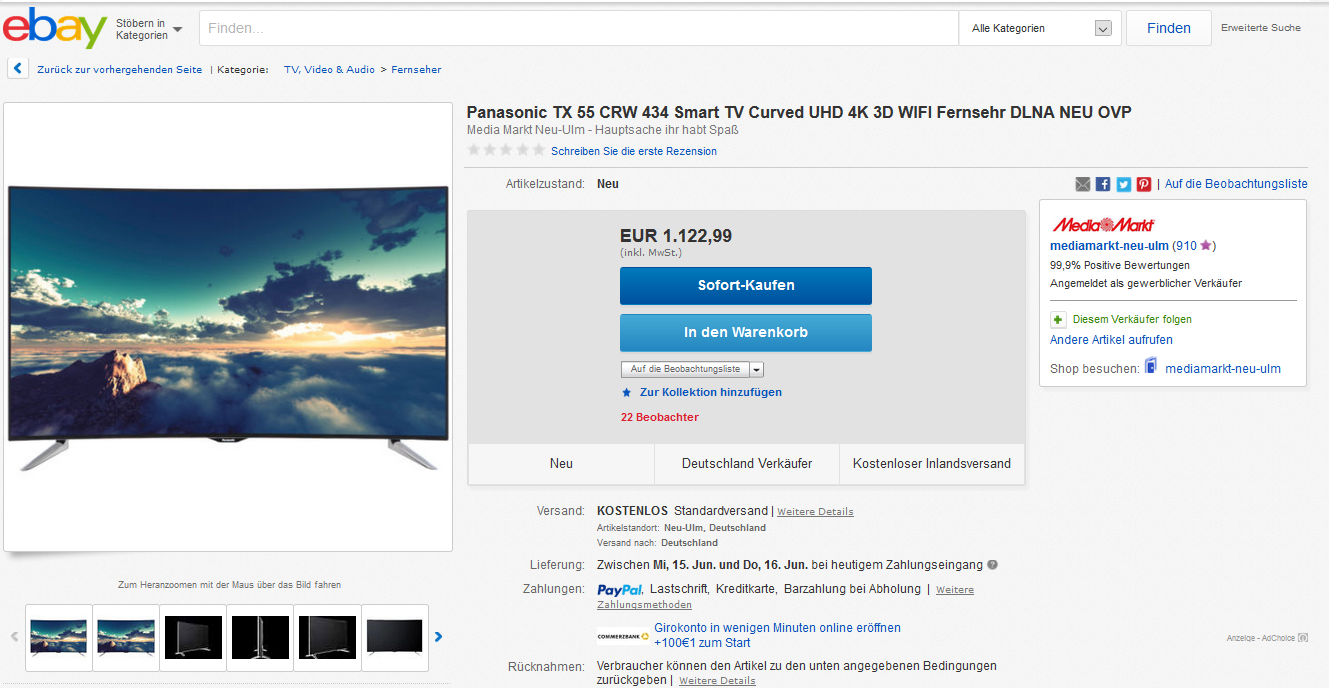Open Andere Artikel aufrufen
The height and width of the screenshot is (688, 1329).
coord(1111,340)
